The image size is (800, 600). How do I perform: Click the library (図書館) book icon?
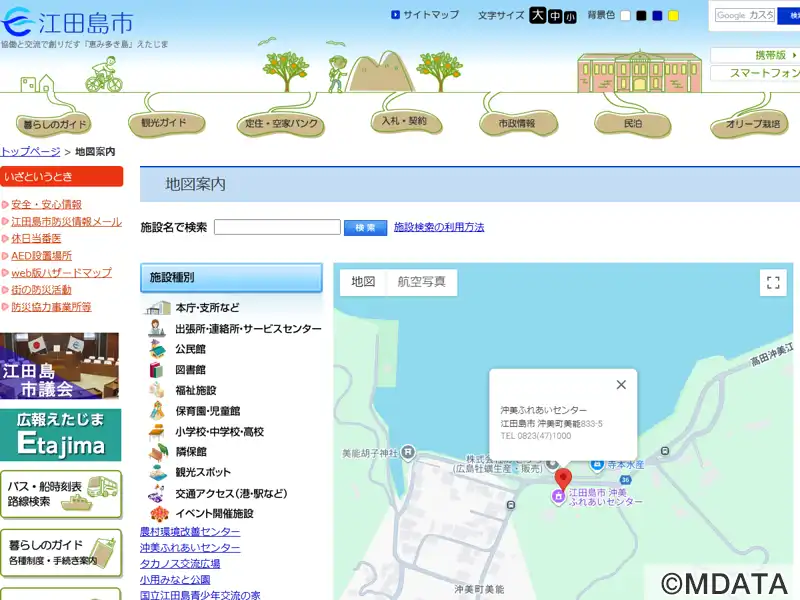coord(157,370)
